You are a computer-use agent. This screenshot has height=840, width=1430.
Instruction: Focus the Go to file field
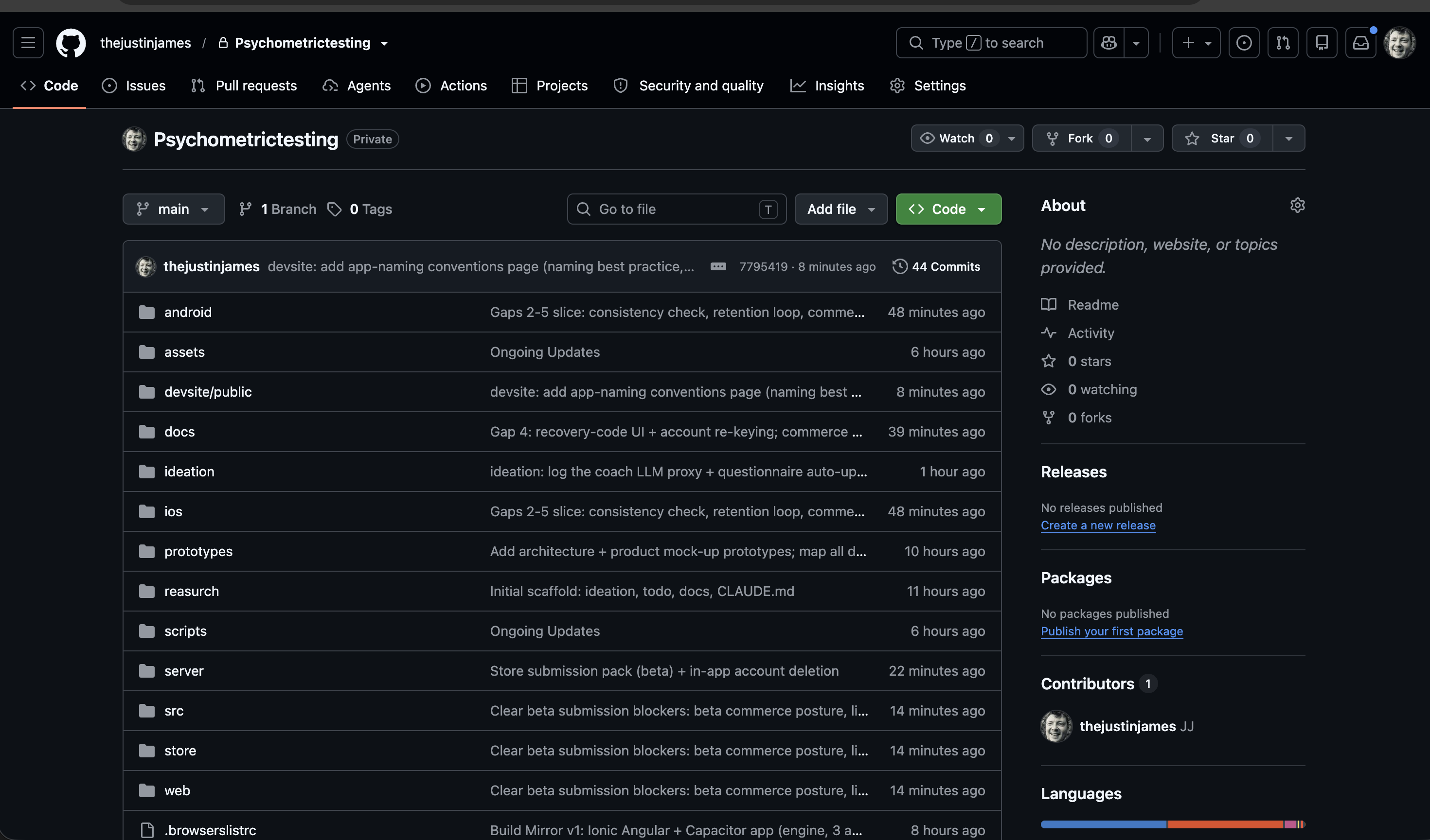677,210
